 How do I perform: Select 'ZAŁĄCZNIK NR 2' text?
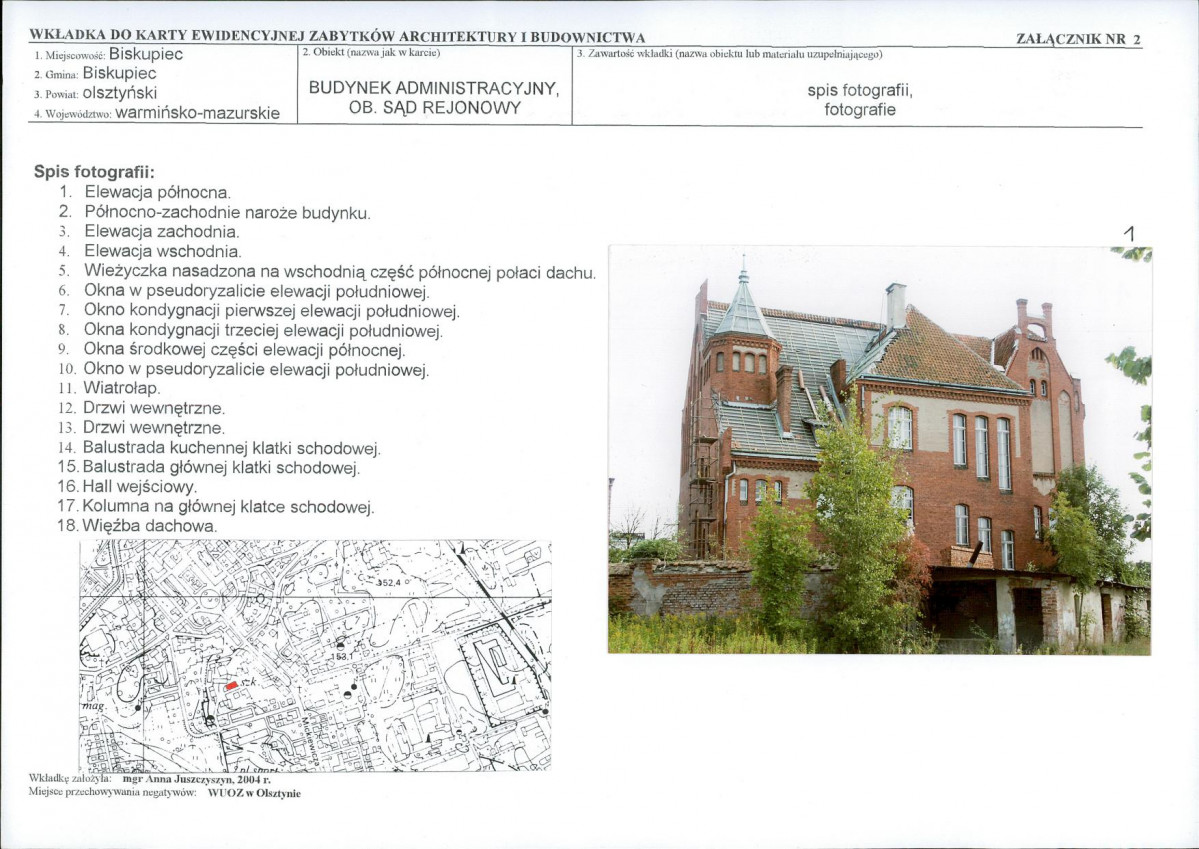tap(1078, 39)
